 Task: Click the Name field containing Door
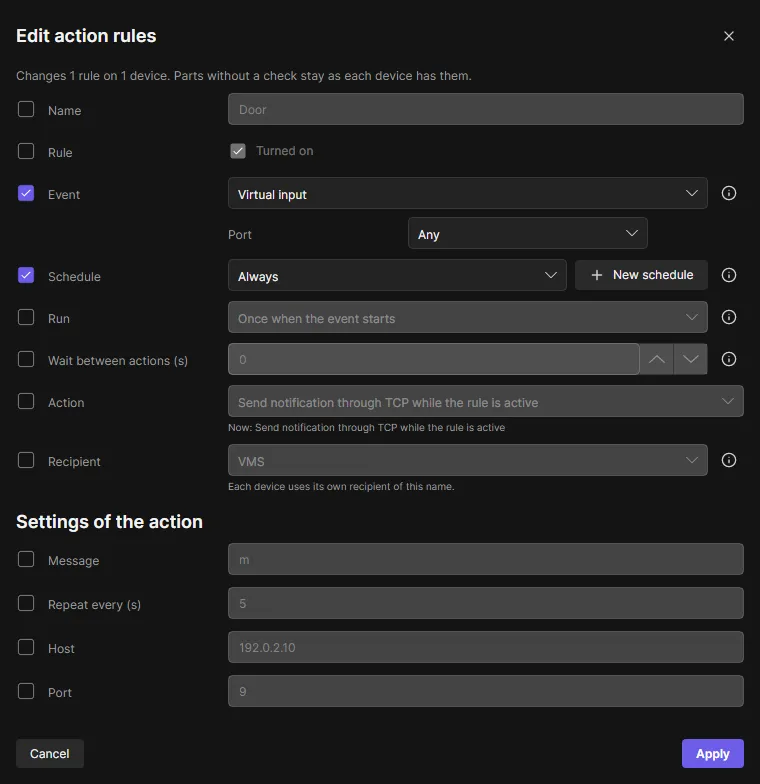486,109
